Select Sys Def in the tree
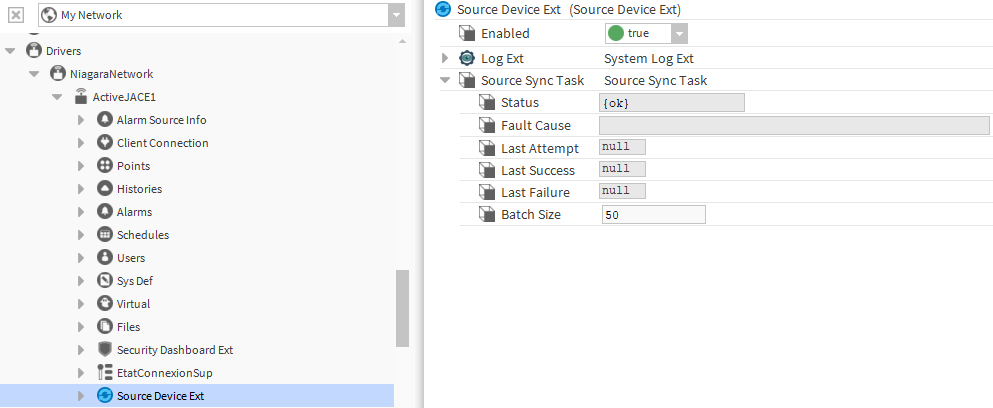 [x=134, y=281]
